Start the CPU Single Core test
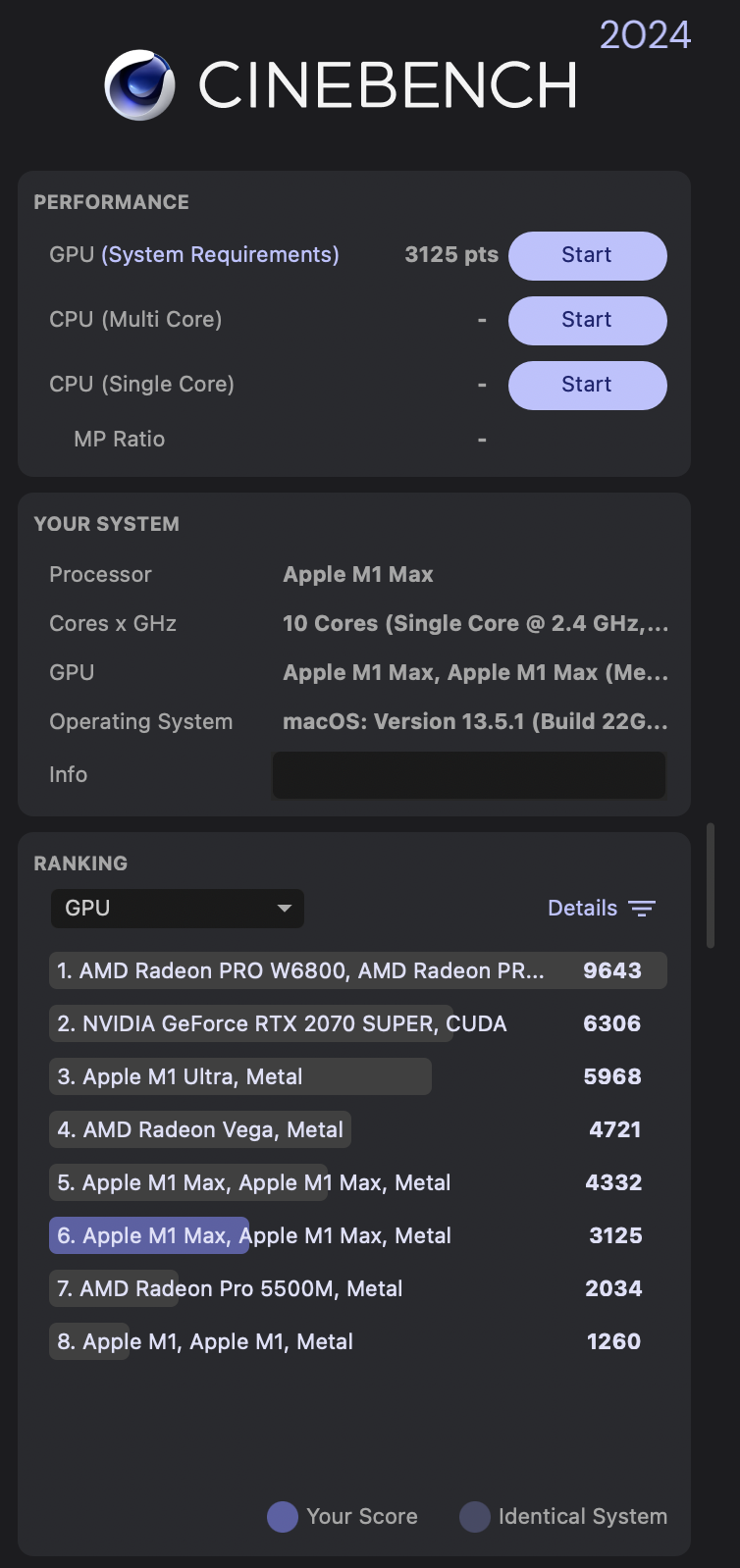 587,385
